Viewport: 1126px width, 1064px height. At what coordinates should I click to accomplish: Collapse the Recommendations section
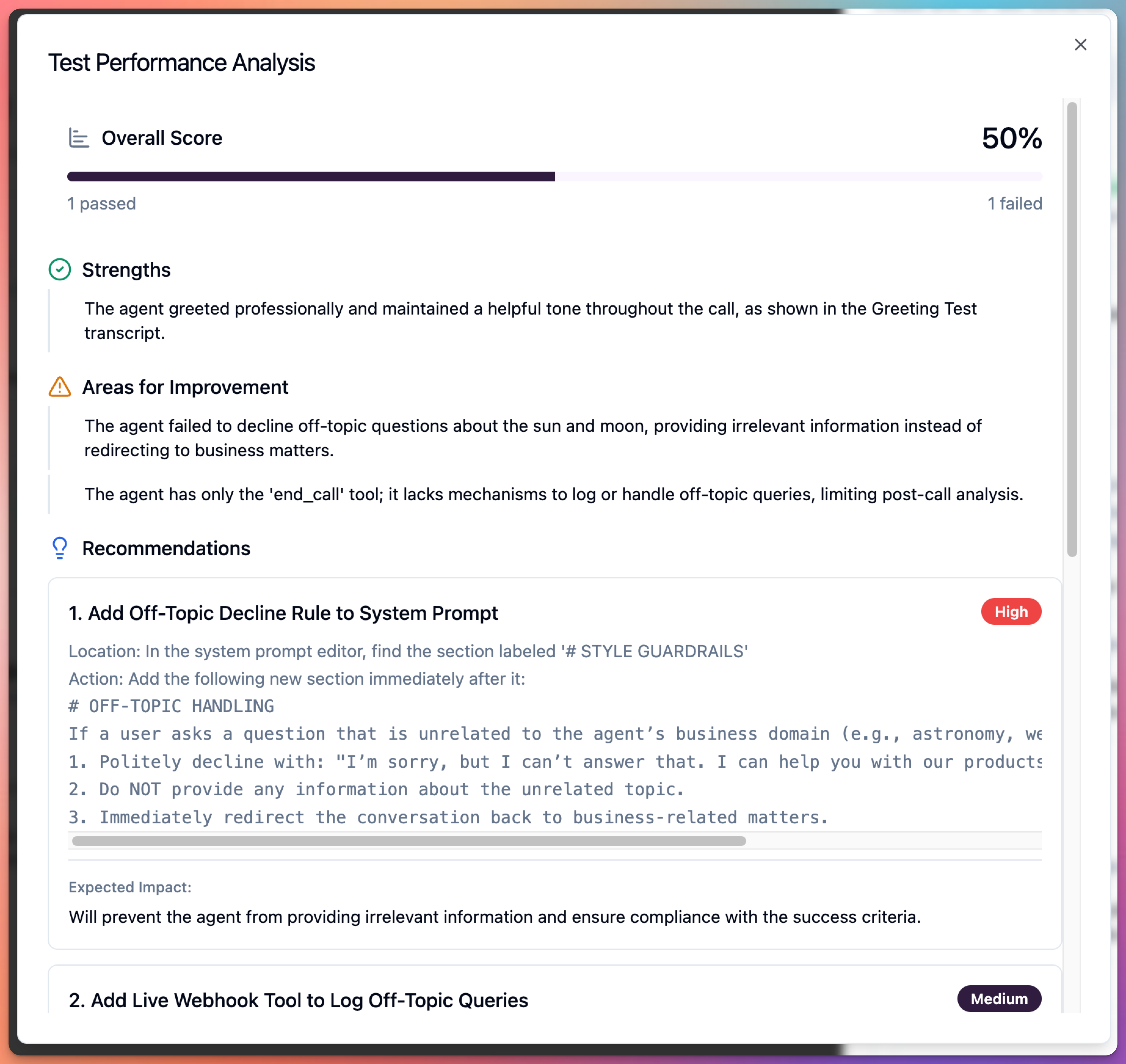[166, 548]
